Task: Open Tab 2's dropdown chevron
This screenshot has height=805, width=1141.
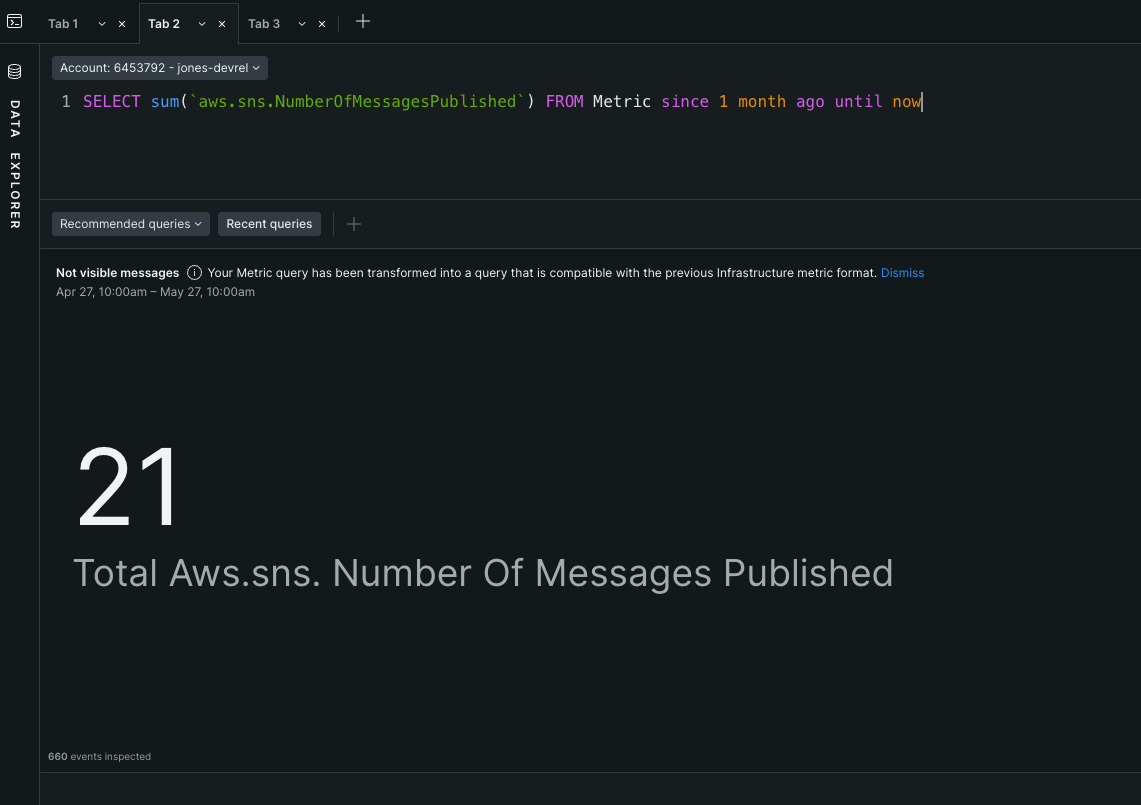Action: point(200,23)
